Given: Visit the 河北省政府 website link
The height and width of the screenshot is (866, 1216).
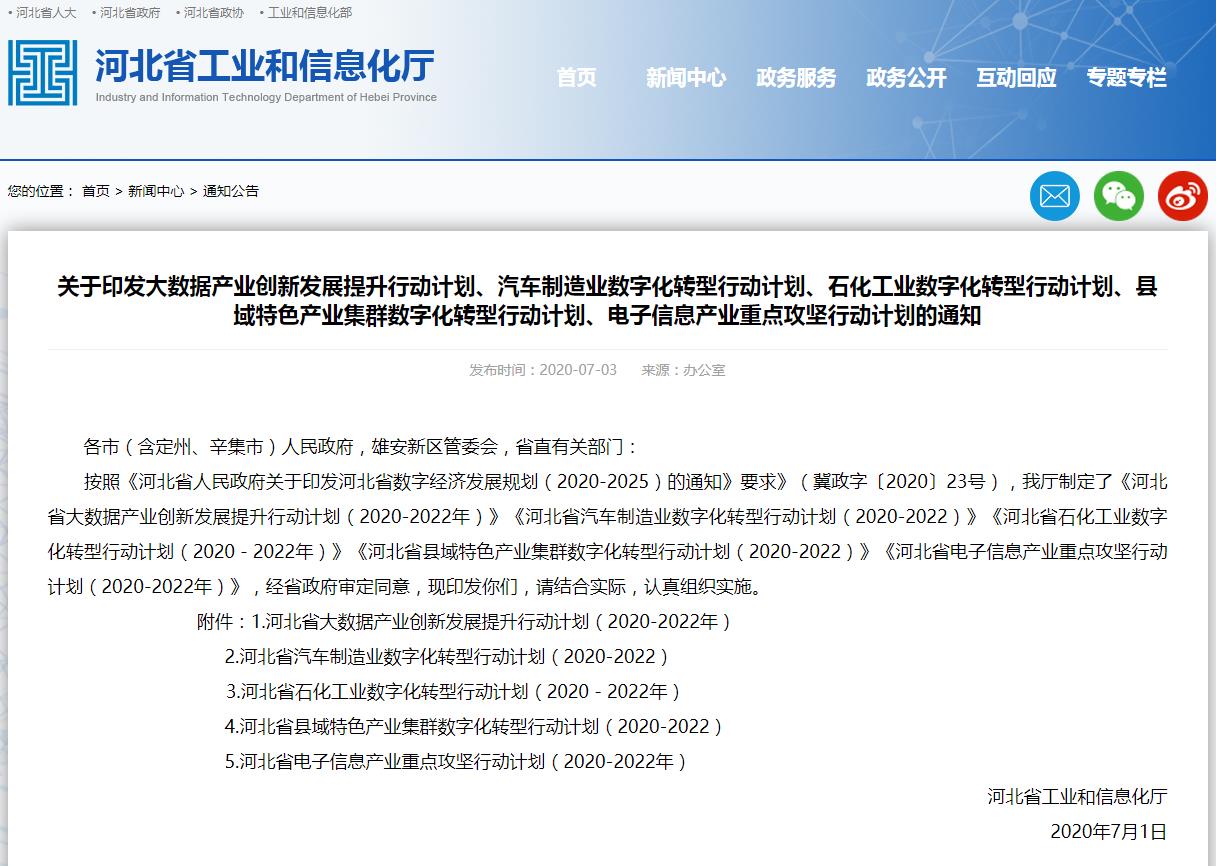Looking at the screenshot, I should 131,13.
